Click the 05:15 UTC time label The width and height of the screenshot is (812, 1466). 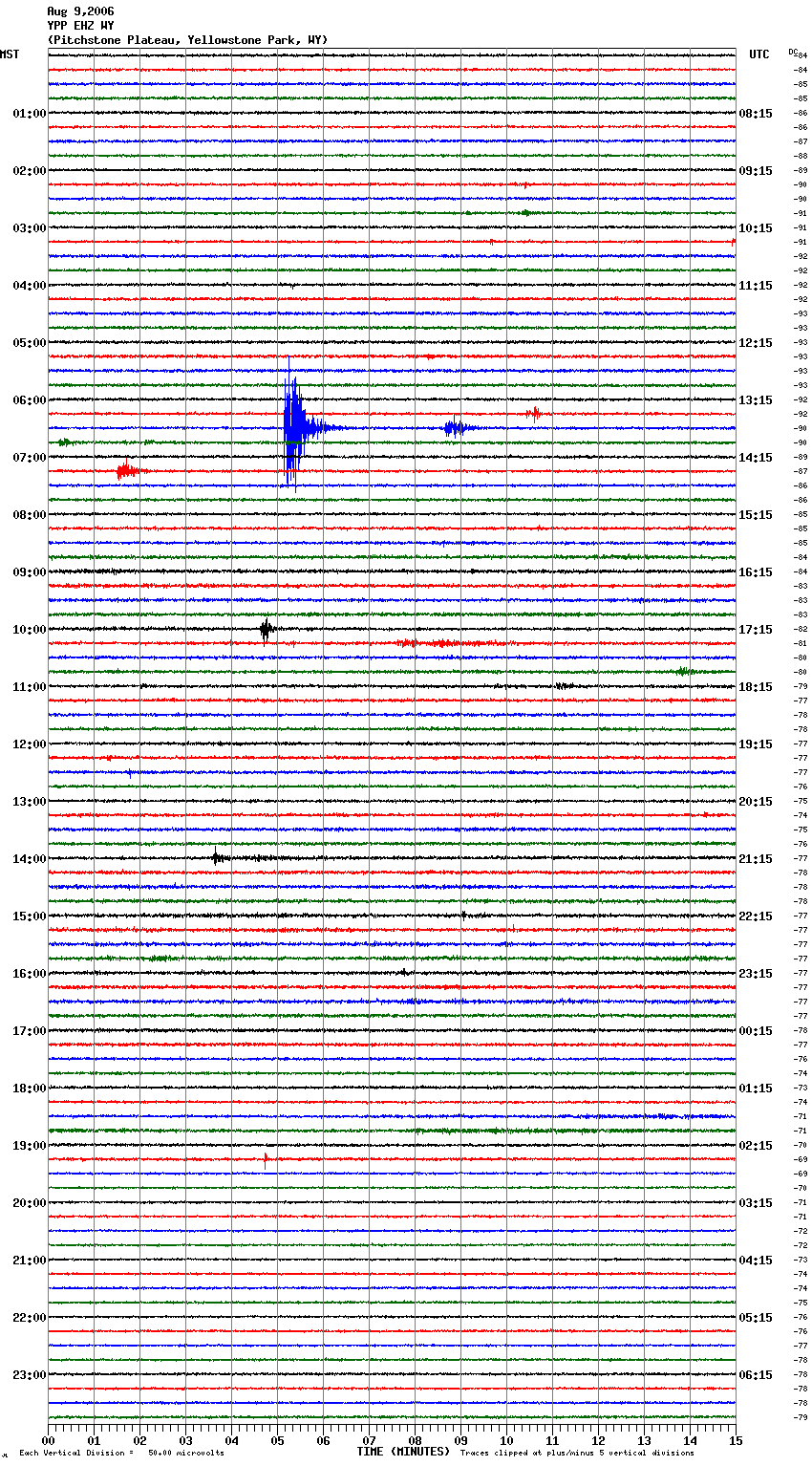point(756,1318)
